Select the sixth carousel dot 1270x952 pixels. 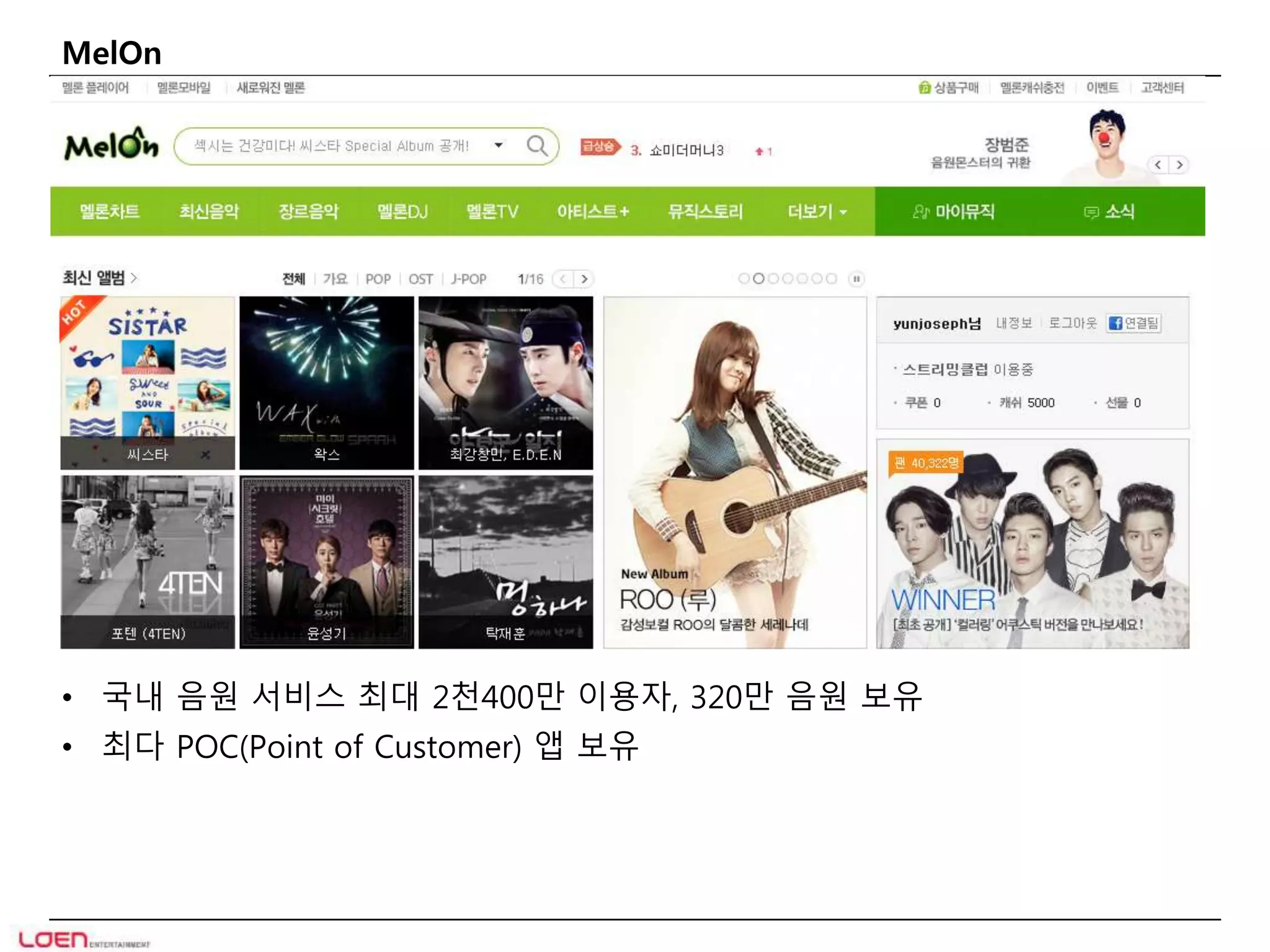point(817,279)
